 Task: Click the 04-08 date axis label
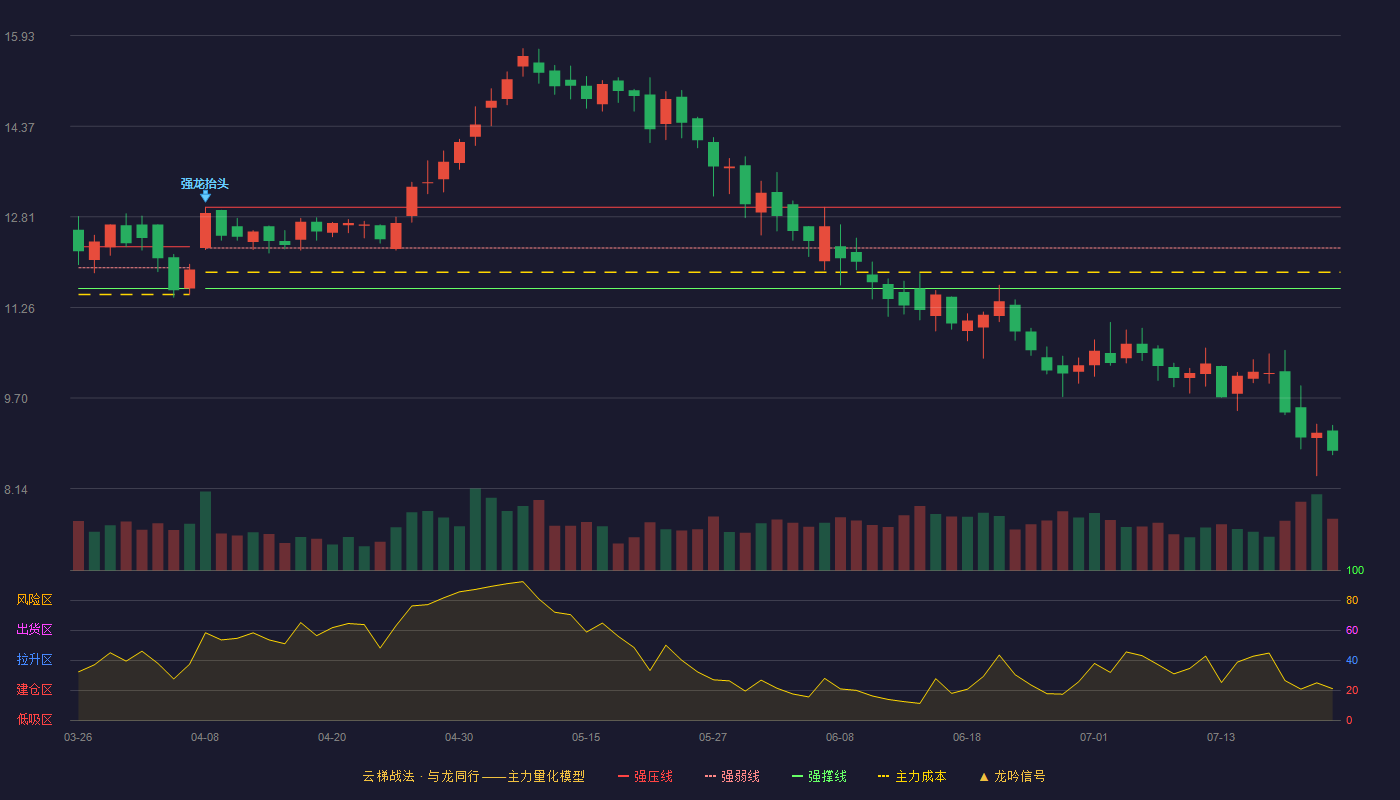point(205,737)
